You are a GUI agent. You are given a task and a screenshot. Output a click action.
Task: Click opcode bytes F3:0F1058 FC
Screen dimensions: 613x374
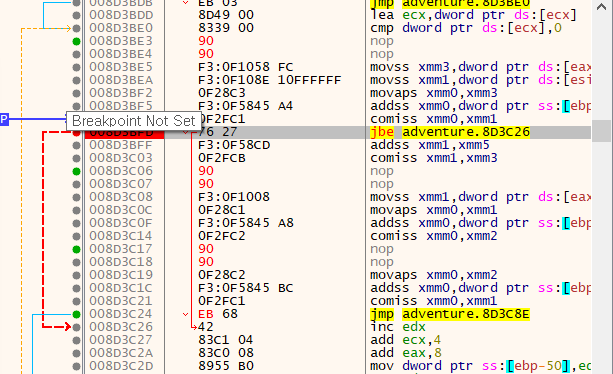coord(246,67)
